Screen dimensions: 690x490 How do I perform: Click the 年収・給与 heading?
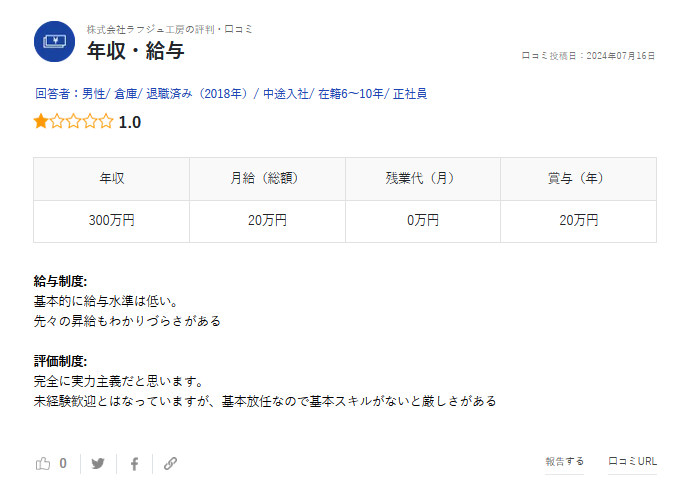tap(135, 51)
